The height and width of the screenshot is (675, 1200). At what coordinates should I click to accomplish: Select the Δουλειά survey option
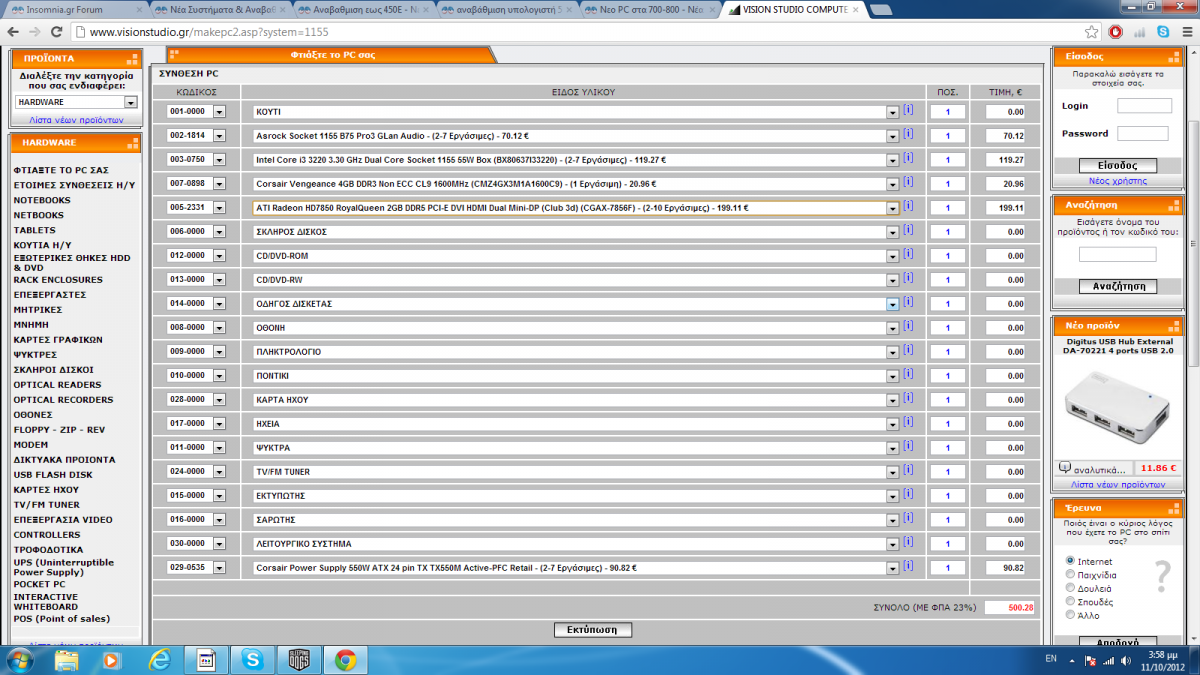pos(1071,588)
